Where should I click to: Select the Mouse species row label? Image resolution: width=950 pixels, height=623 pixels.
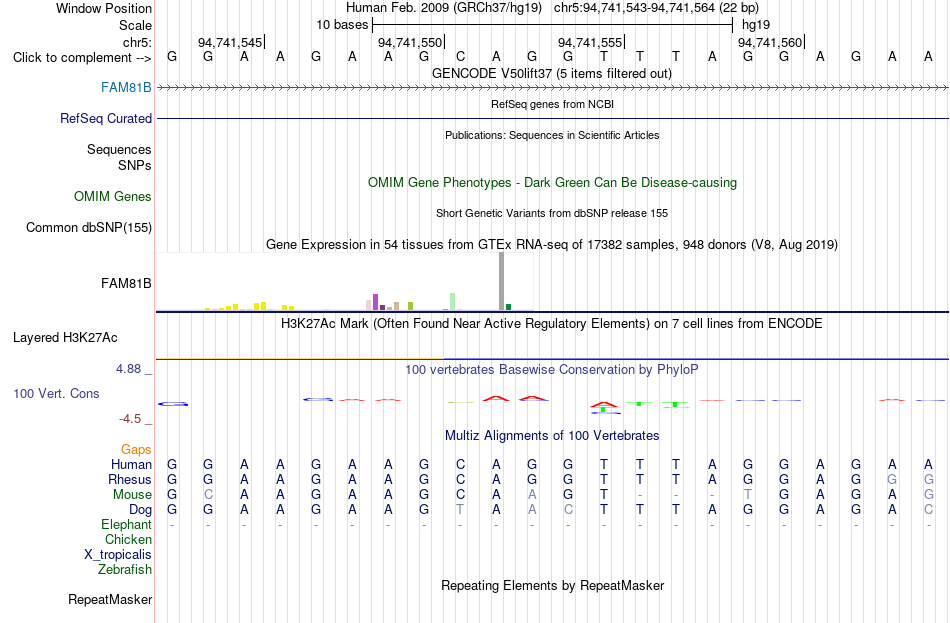pyautogui.click(x=132, y=495)
